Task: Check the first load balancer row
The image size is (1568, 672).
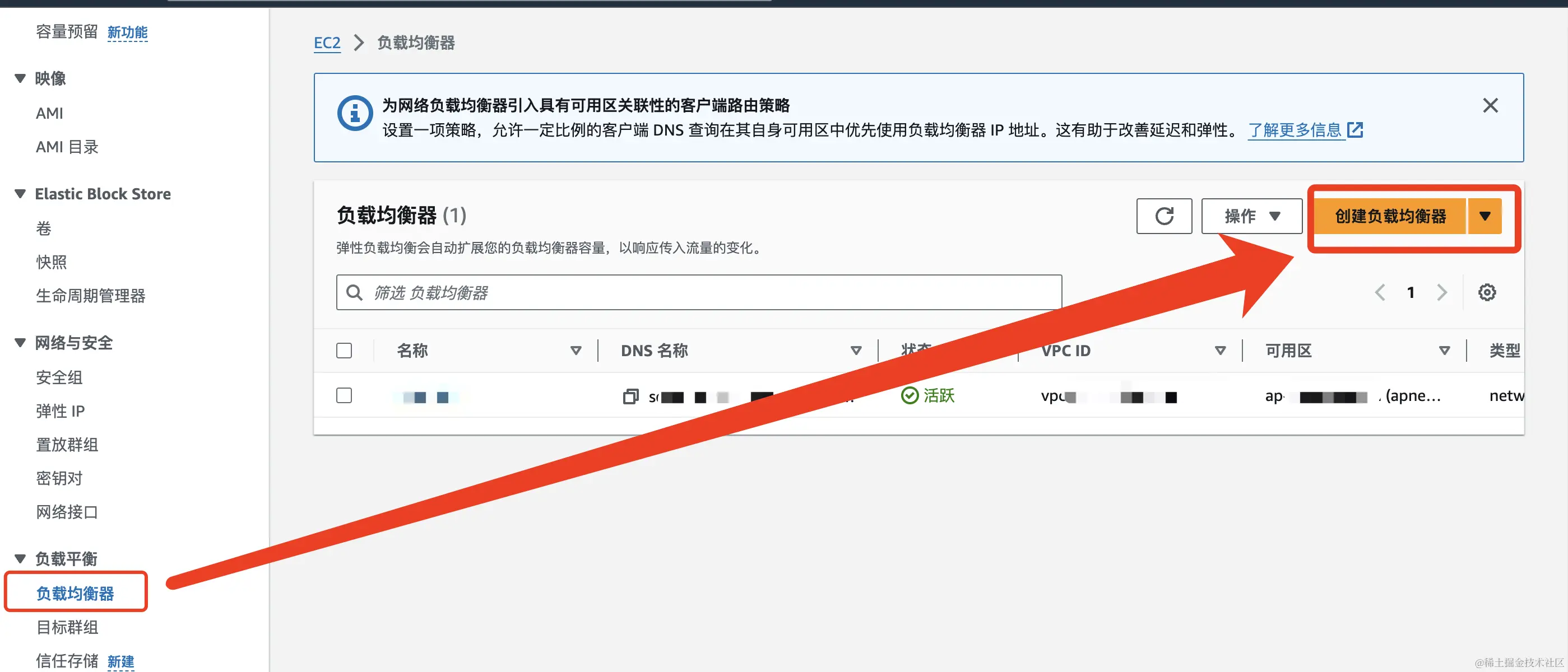Action: point(344,395)
